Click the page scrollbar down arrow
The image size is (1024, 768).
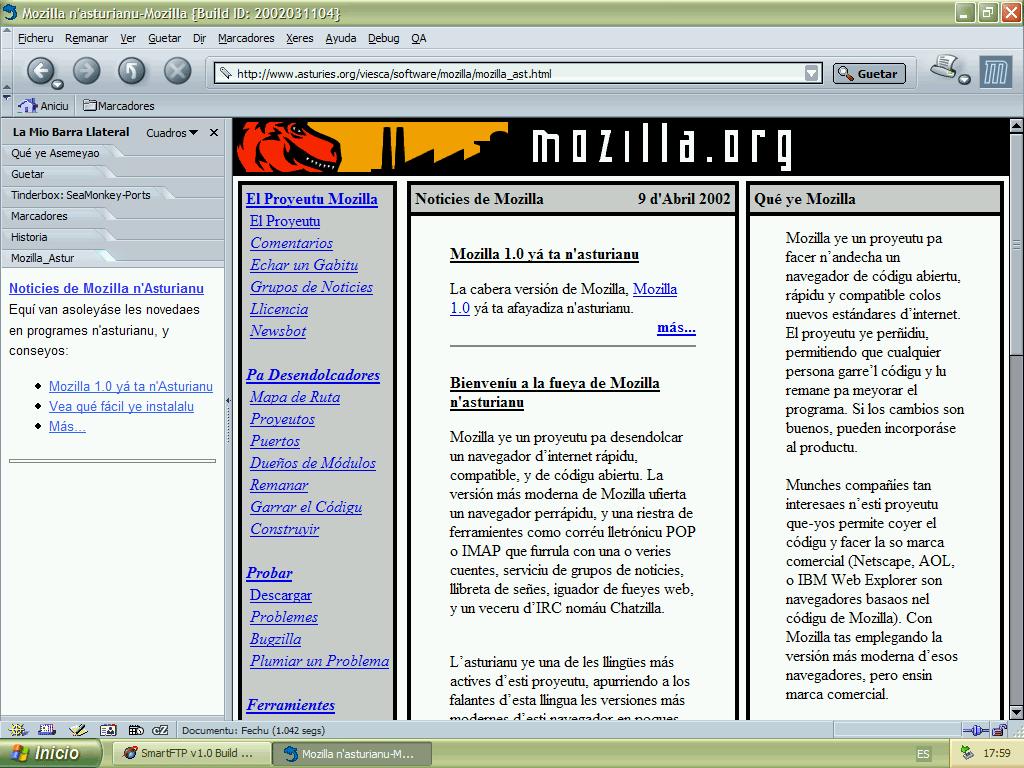[1016, 712]
